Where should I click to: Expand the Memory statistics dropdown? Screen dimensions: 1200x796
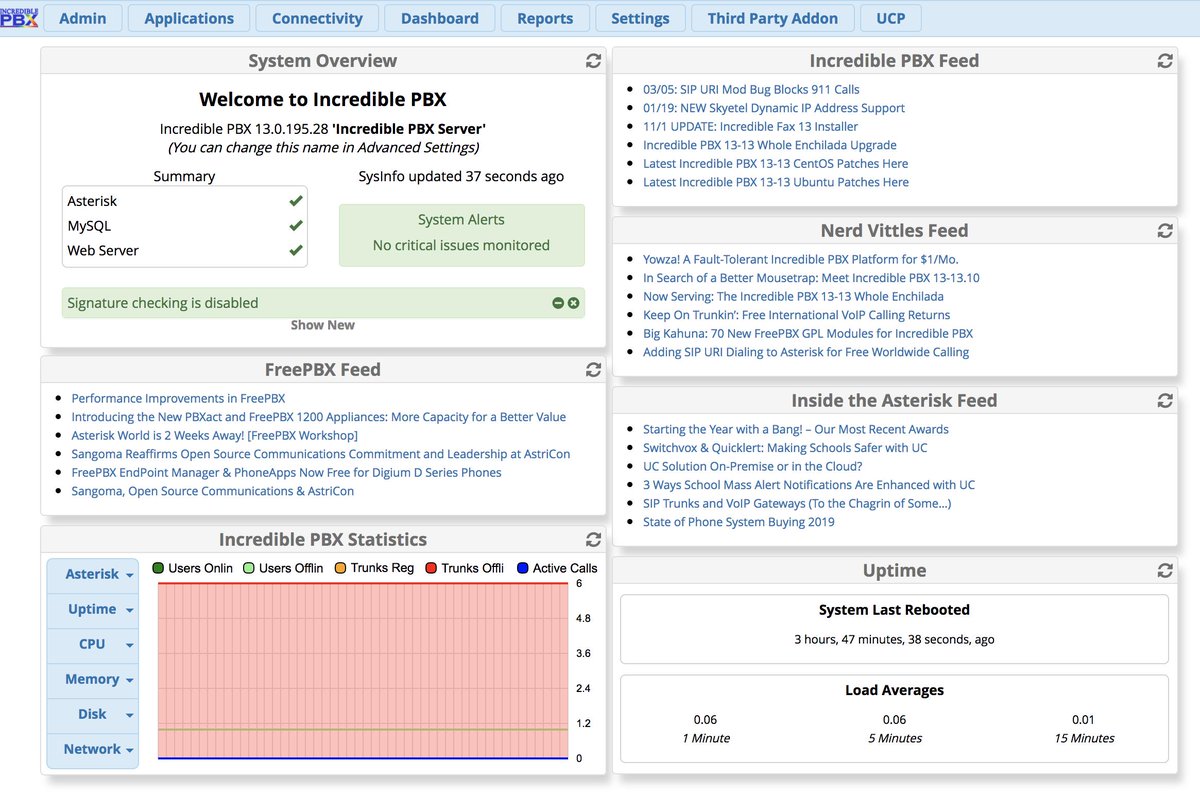click(93, 680)
